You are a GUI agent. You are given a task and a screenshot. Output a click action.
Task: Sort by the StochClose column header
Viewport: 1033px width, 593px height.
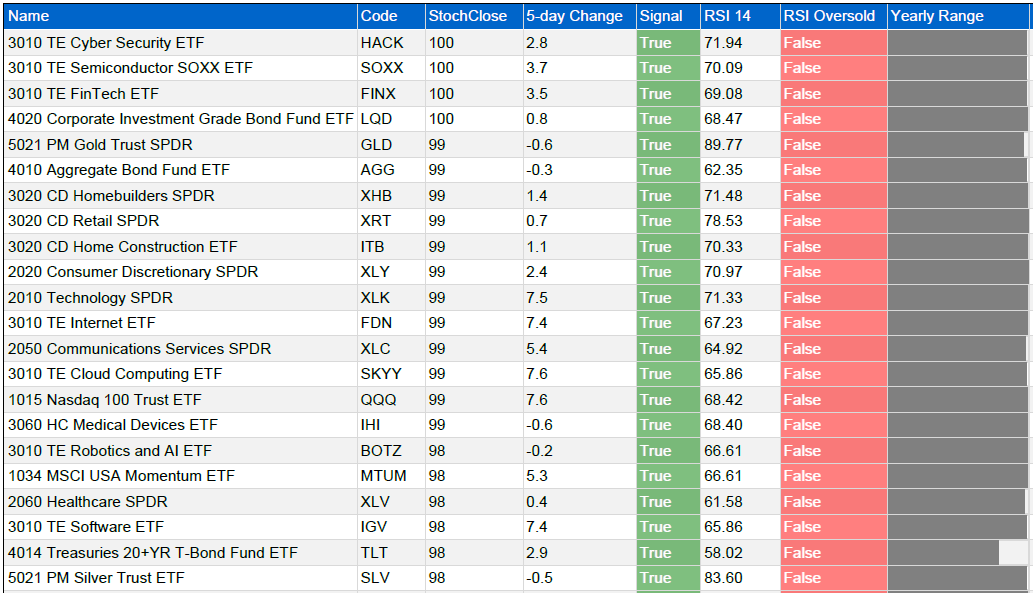(x=474, y=16)
